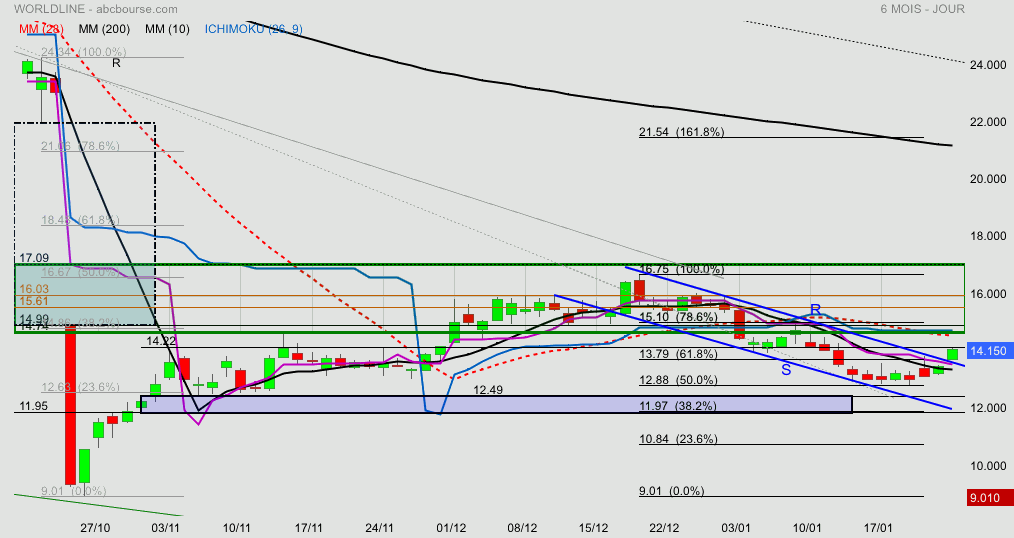The width and height of the screenshot is (1014, 538).
Task: Click the 17/11 date axis label
Action: pyautogui.click(x=308, y=528)
